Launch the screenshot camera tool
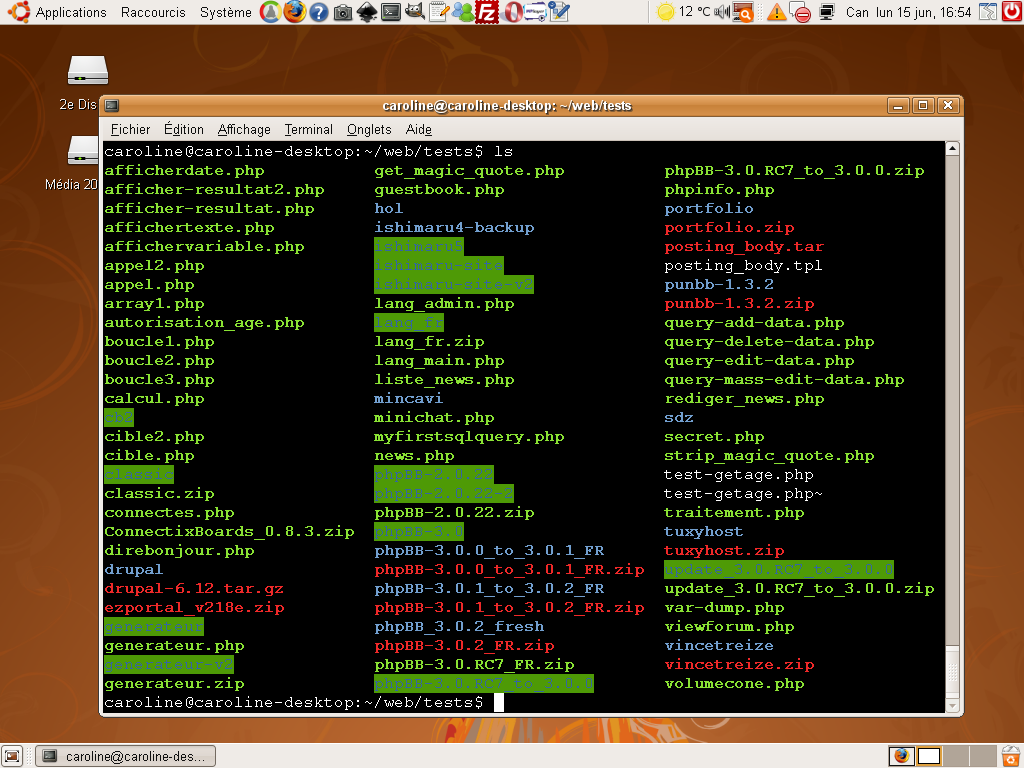Image resolution: width=1024 pixels, height=768 pixels. tap(343, 12)
